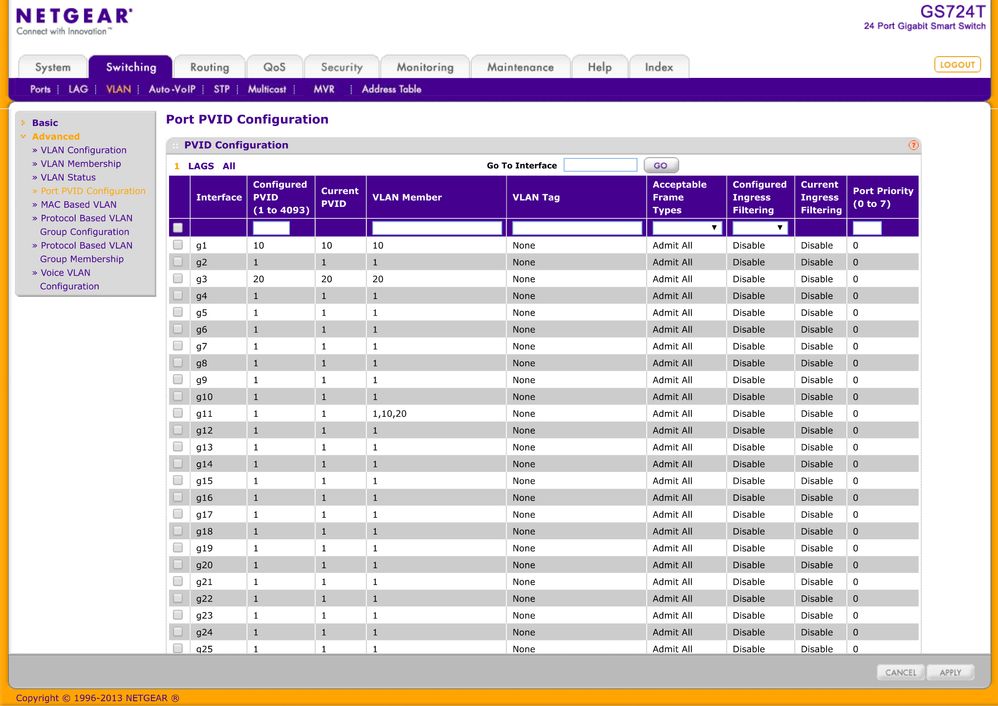Open the Ports submenu

click(x=40, y=89)
